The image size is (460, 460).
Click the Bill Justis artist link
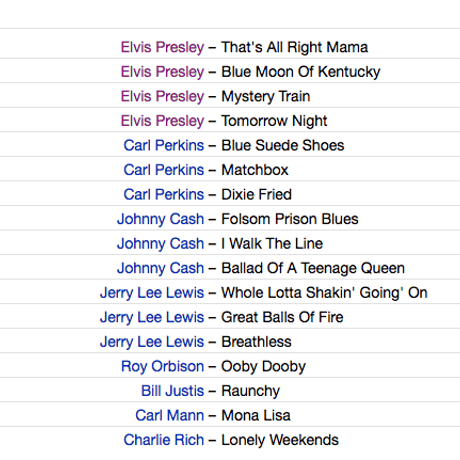coord(173,391)
